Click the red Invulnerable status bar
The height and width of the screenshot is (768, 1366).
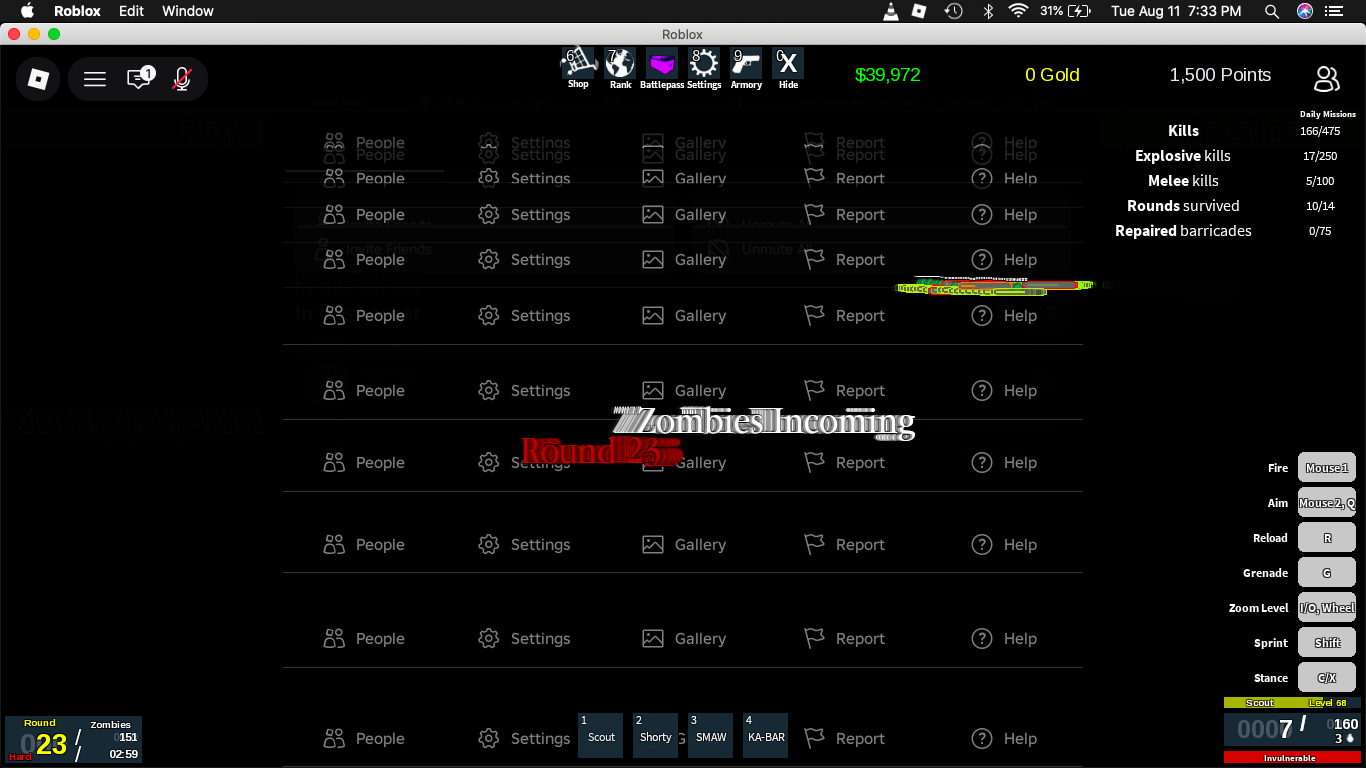(1292, 758)
